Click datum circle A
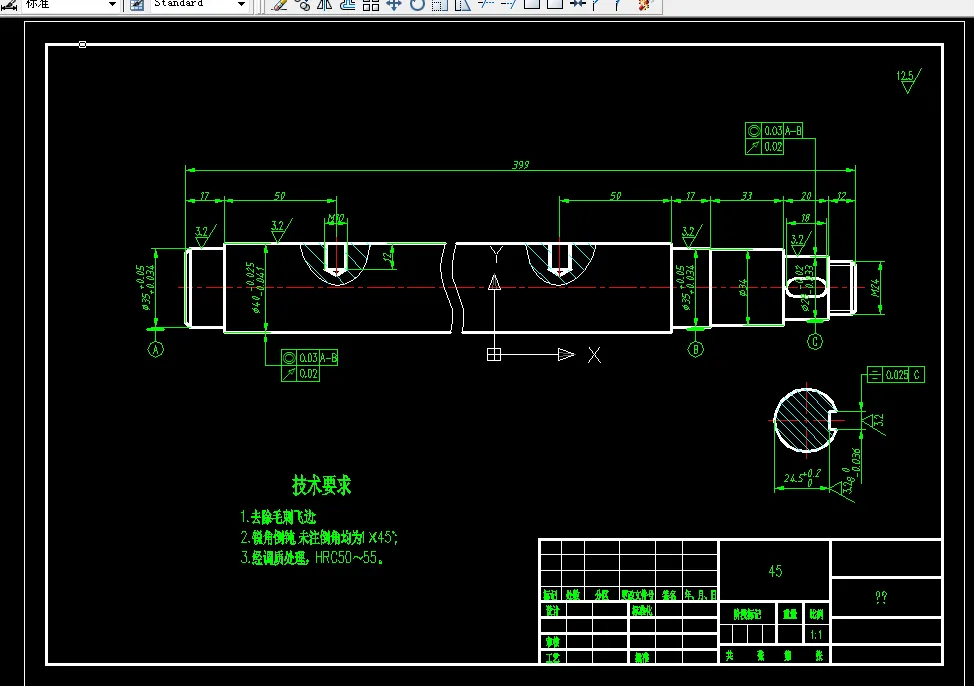Viewport: 974px width, 686px height. coord(155,350)
